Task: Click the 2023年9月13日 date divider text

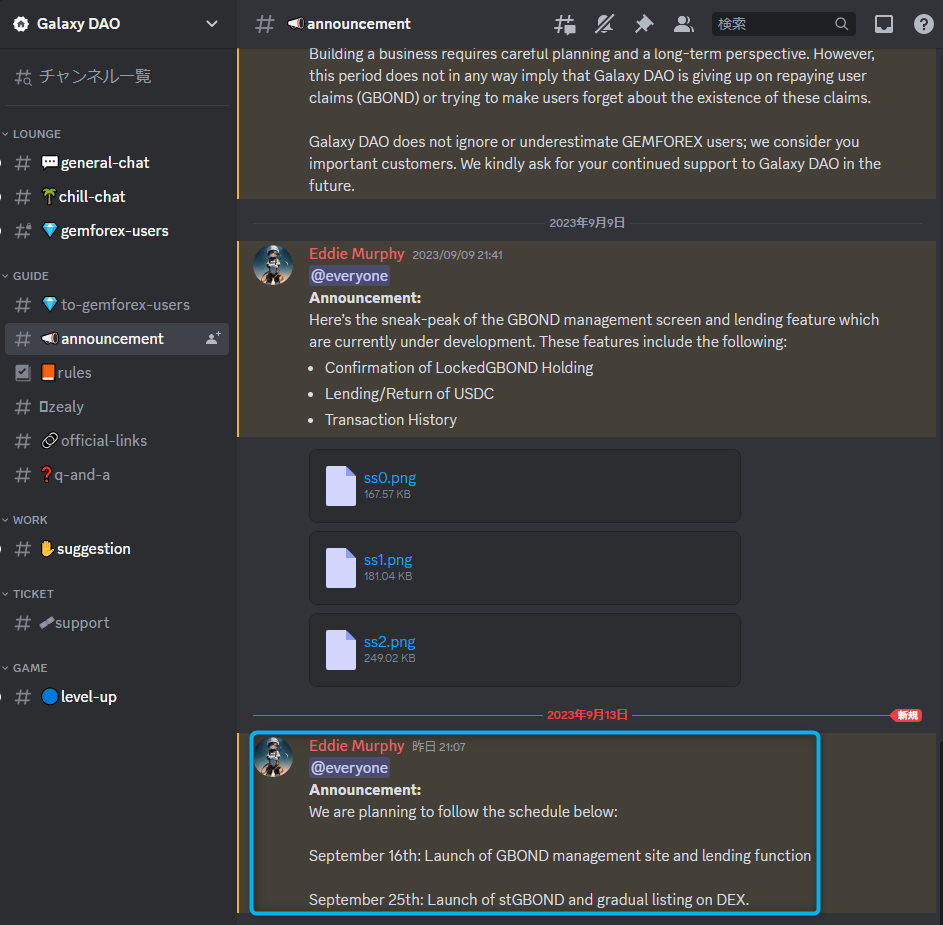Action: 587,715
